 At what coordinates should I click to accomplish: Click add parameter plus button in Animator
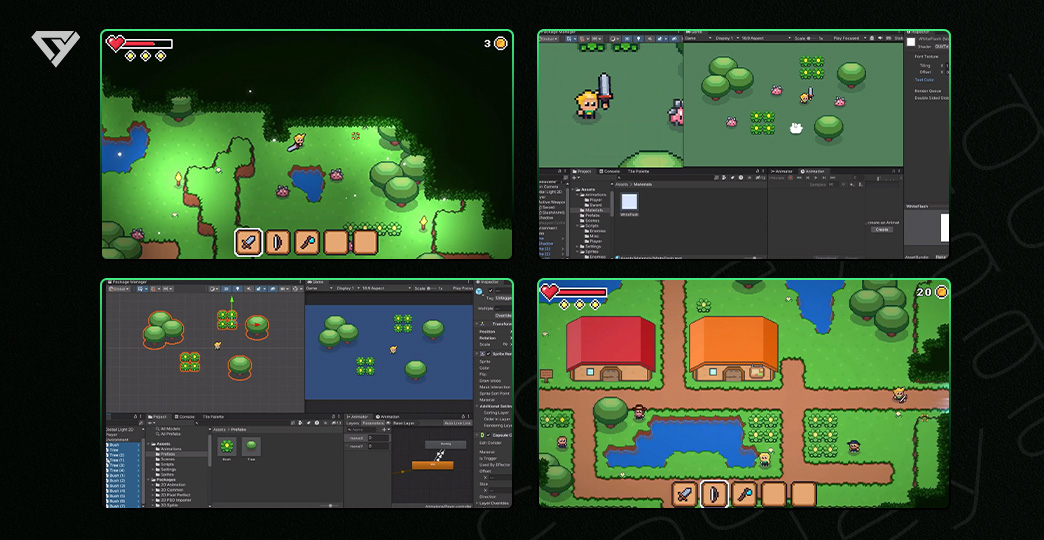pos(384,429)
